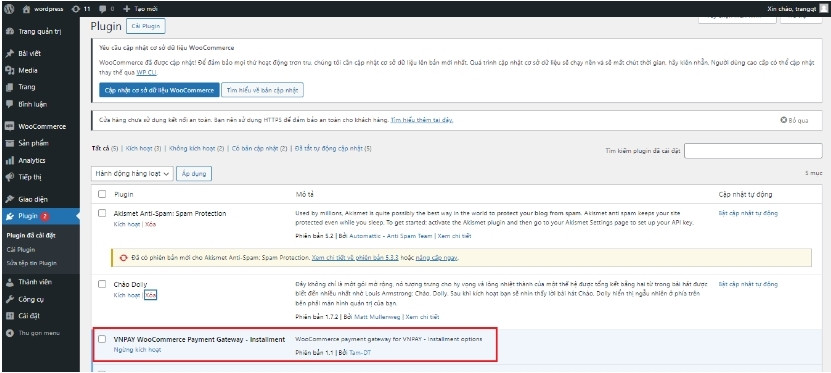Click the Plugin plug icon in sidebar

coord(10,216)
